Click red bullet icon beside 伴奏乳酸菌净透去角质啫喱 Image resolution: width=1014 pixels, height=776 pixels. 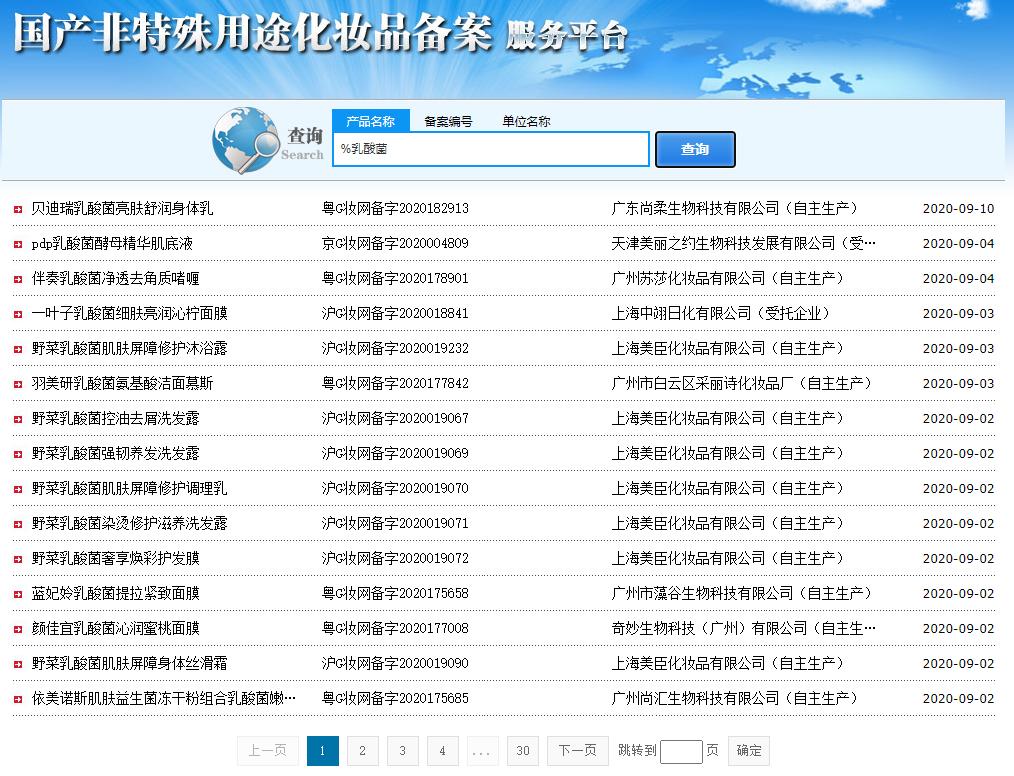point(18,279)
